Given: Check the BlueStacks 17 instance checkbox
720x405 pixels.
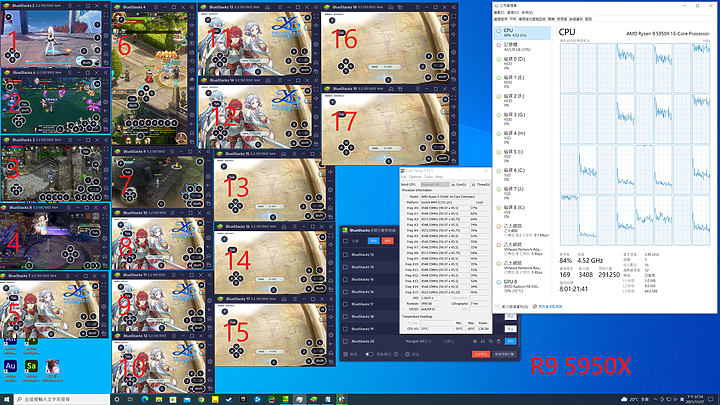Looking at the screenshot, I should click(x=345, y=304).
